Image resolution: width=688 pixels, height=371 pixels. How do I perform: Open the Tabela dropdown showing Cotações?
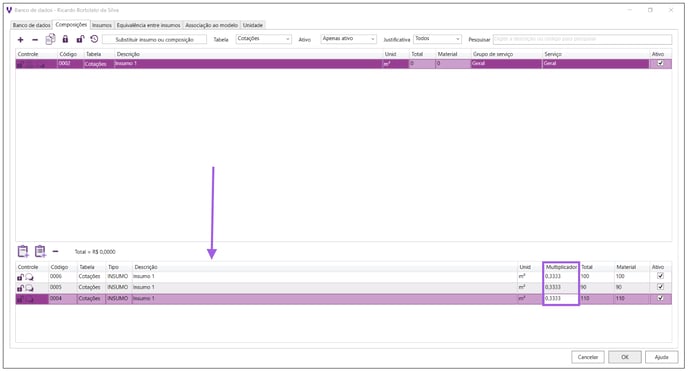[x=264, y=39]
